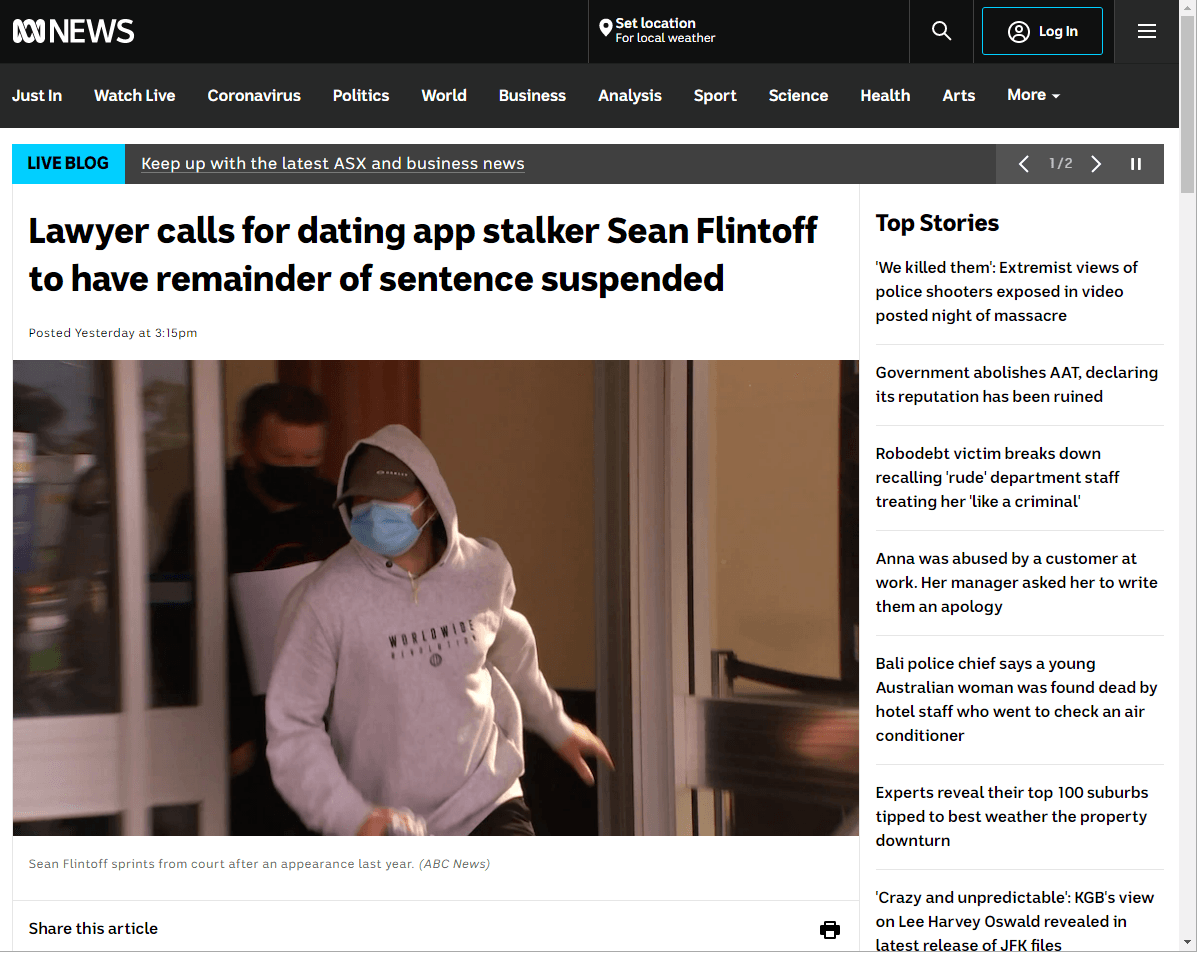Viewport: 1202px width, 967px height.
Task: Click the Sean Flintoff article photo
Action: click(436, 598)
